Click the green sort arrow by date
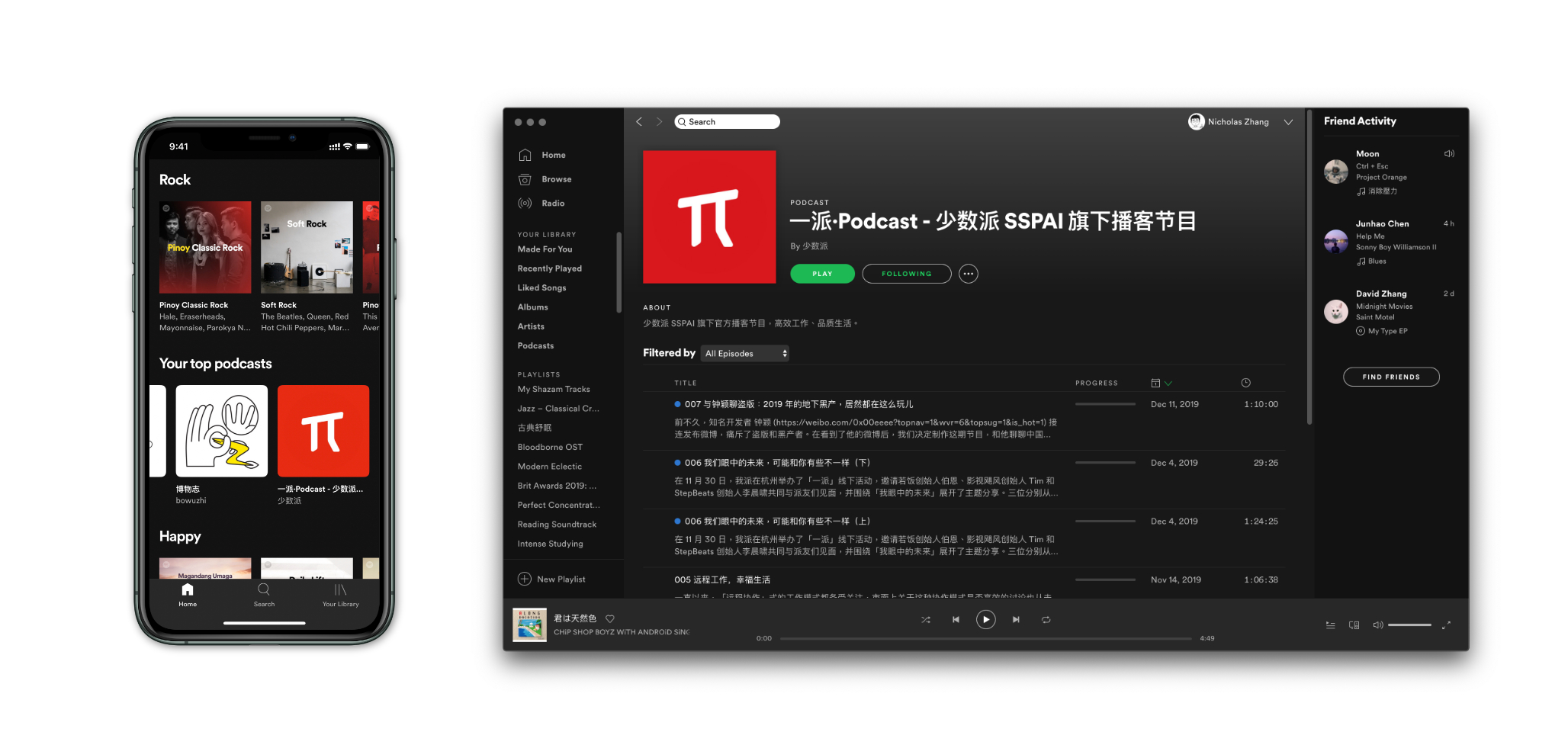The width and height of the screenshot is (1568, 732). (1168, 384)
